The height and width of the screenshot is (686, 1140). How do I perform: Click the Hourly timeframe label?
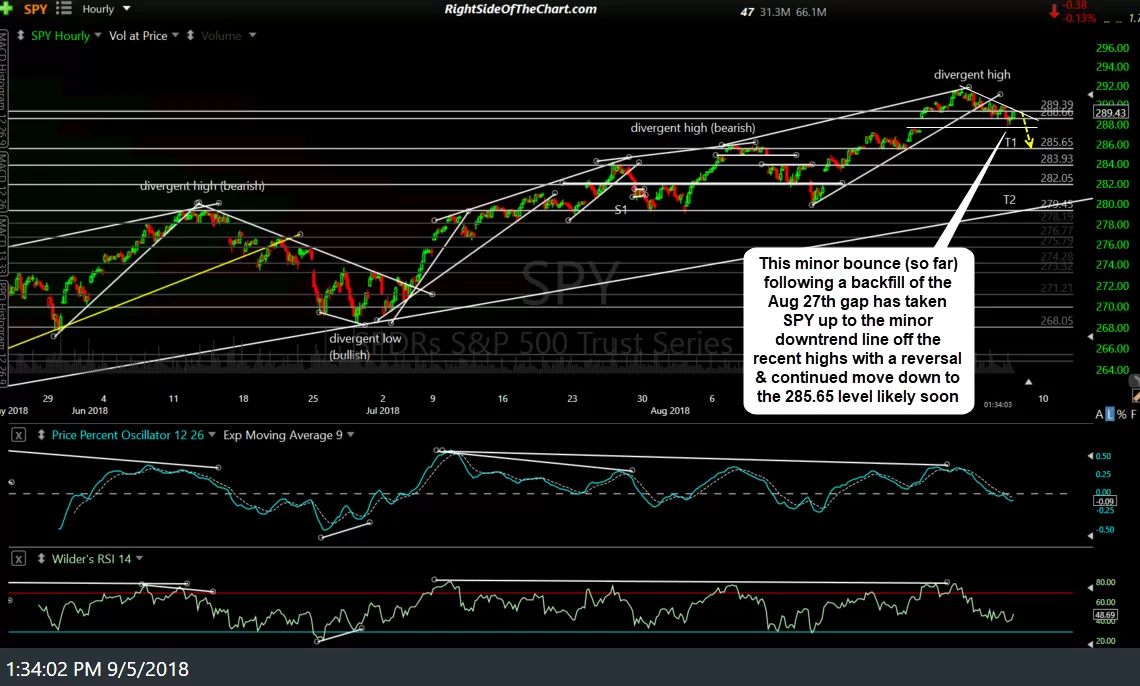click(x=98, y=9)
